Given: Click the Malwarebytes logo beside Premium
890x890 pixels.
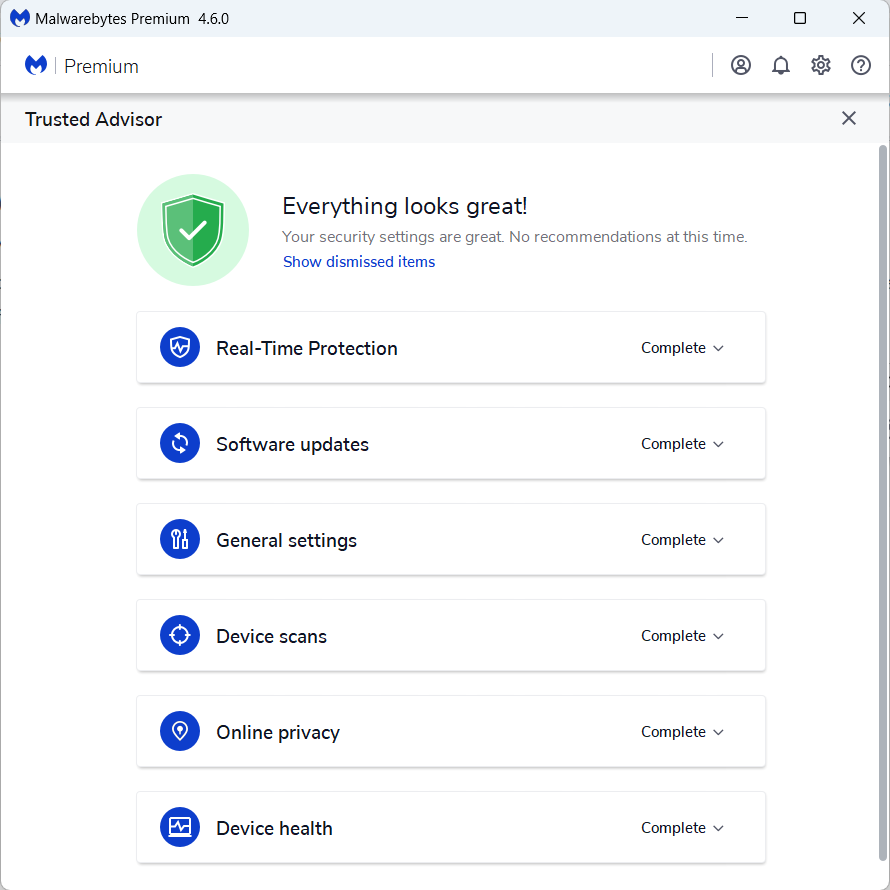Looking at the screenshot, I should click(36, 65).
